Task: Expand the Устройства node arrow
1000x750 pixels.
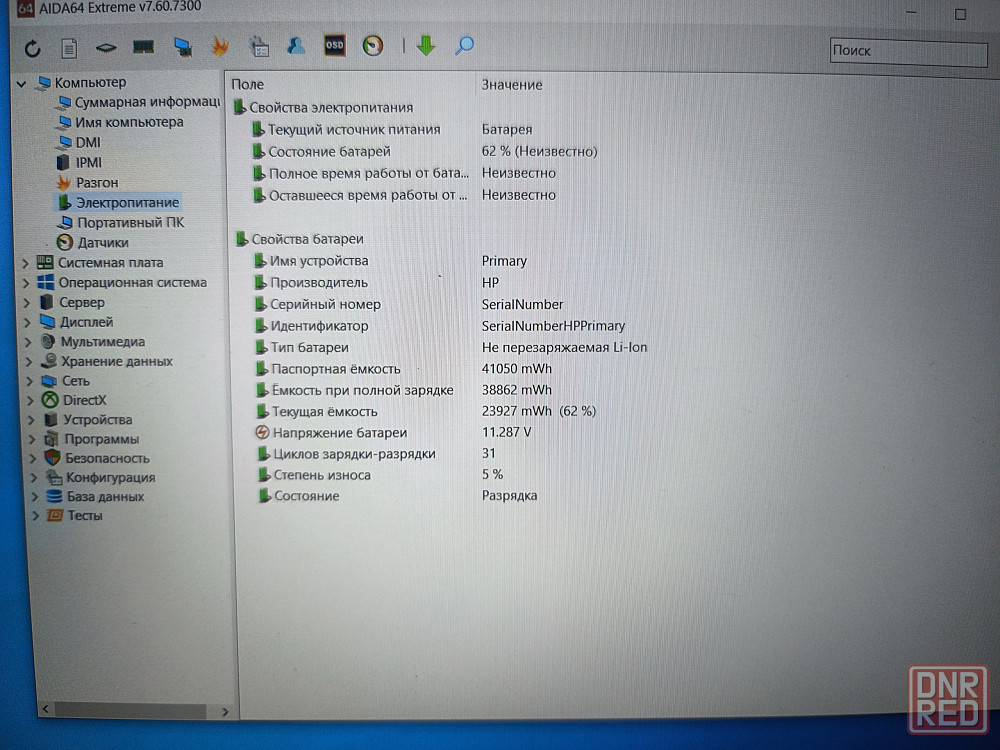Action: [x=31, y=420]
